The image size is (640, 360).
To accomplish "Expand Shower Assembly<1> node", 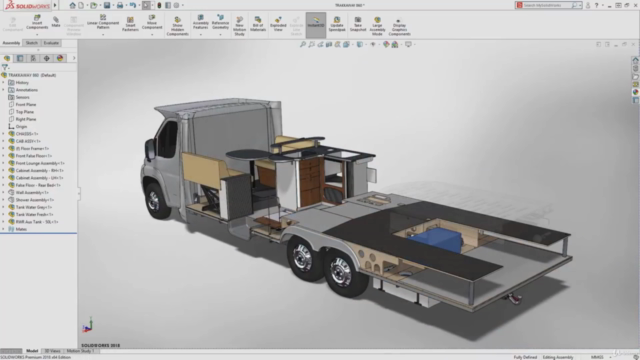I will point(4,200).
